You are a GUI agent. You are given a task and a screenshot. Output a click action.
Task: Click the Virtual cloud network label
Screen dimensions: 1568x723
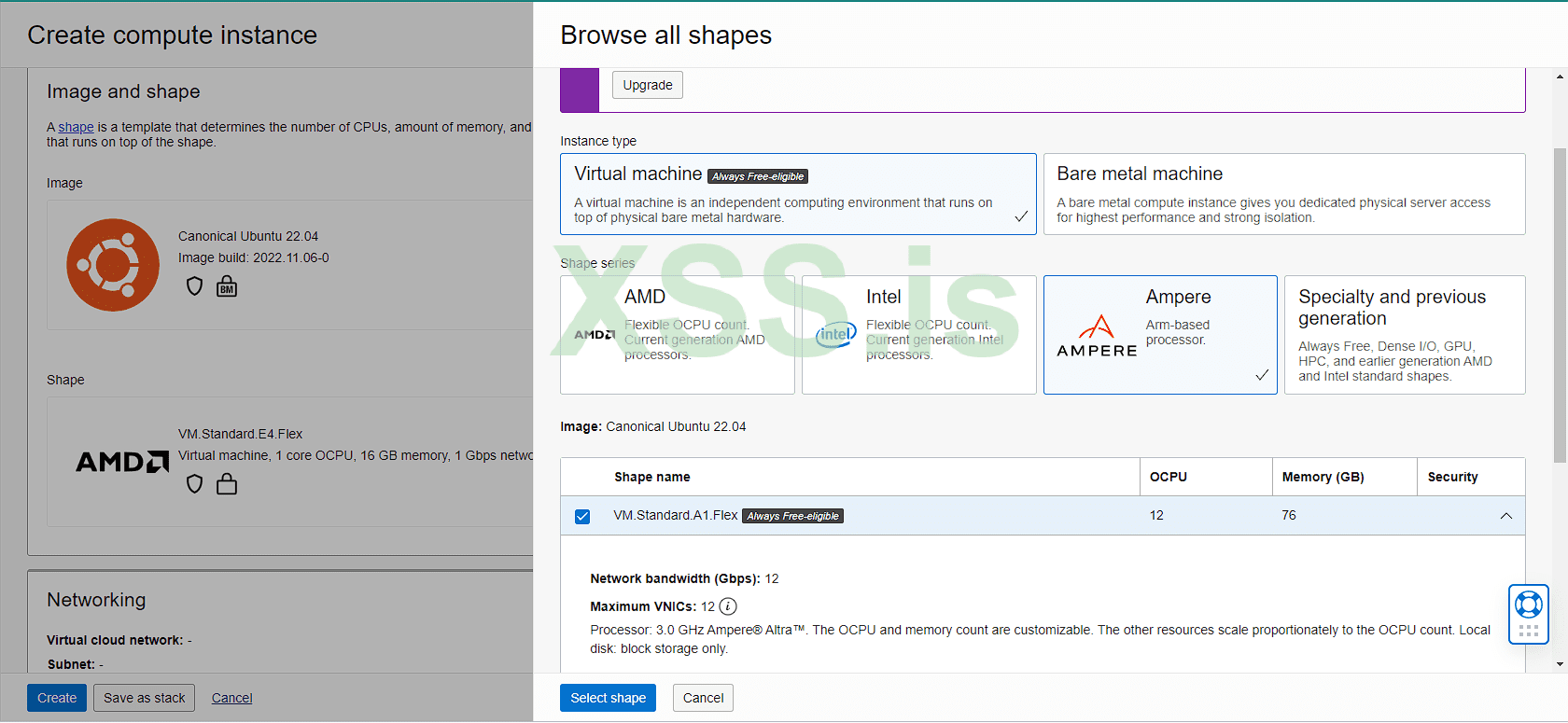[x=115, y=640]
